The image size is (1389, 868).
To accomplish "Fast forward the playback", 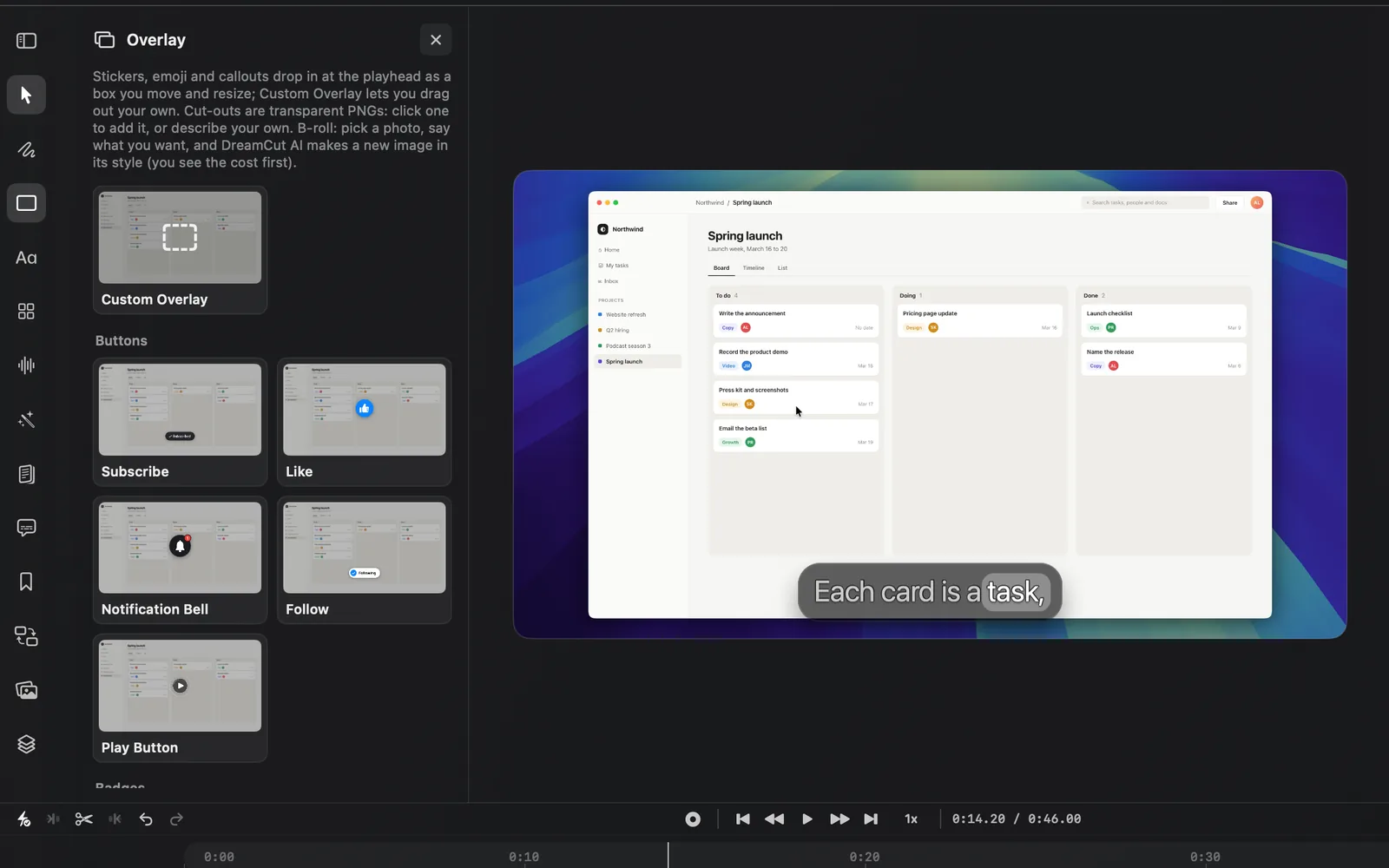I will click(839, 819).
